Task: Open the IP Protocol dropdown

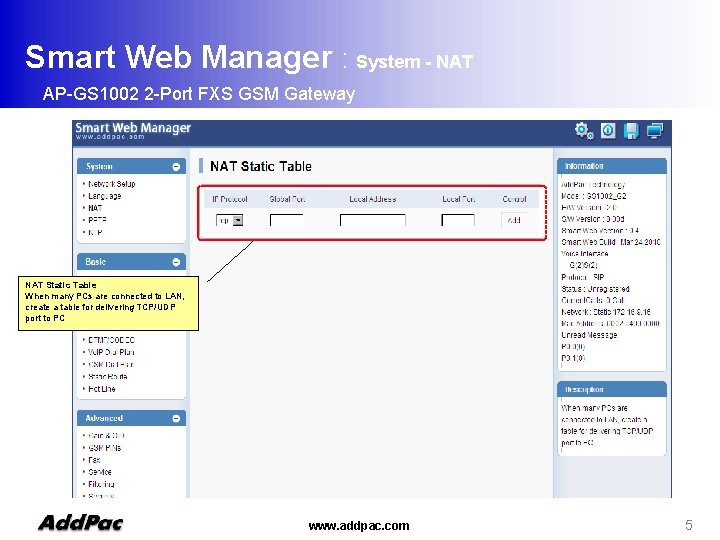Action: tap(230, 220)
